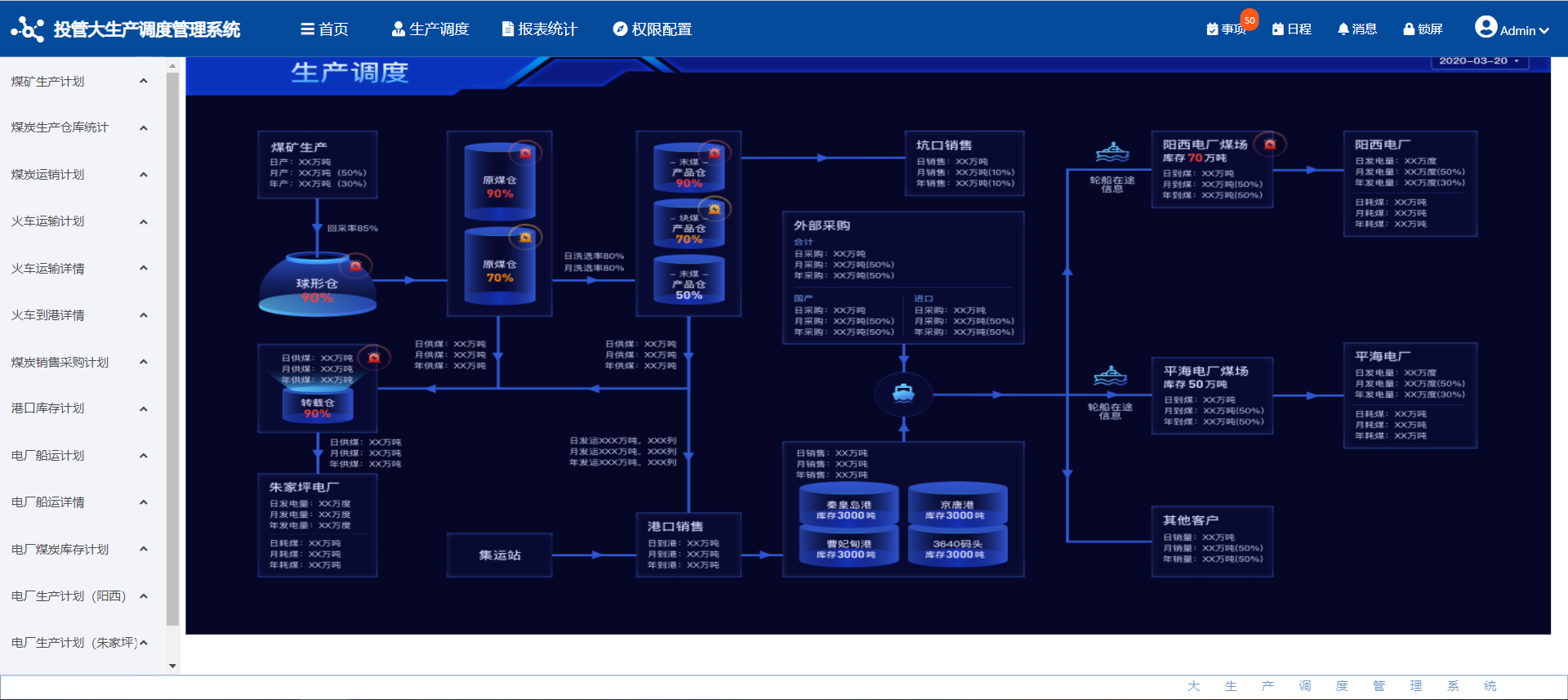Viewport: 1568px width, 700px height.
Task: Open the 港口销售 info card
Action: 688,545
